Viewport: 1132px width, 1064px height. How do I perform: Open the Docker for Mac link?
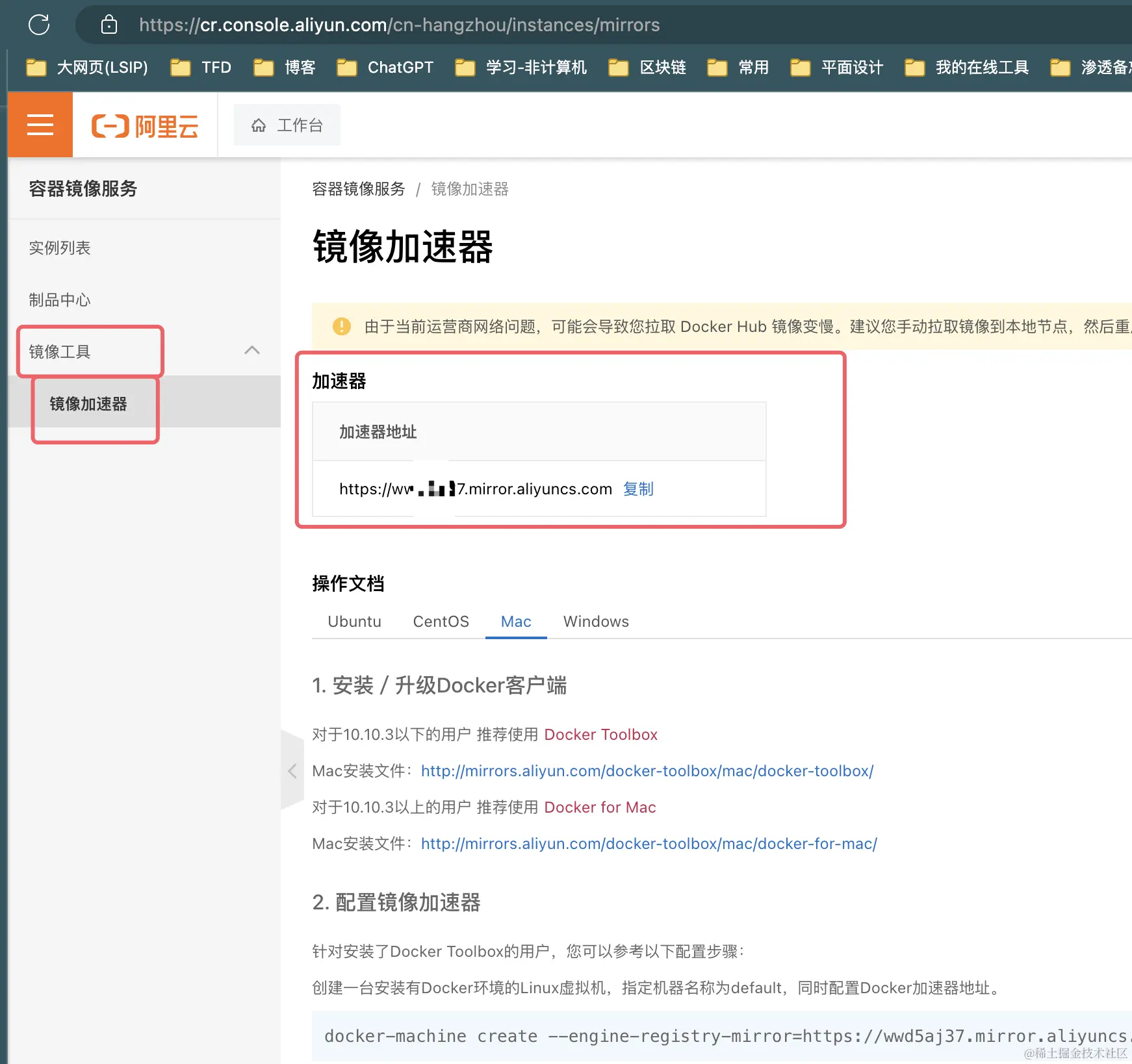click(x=600, y=807)
